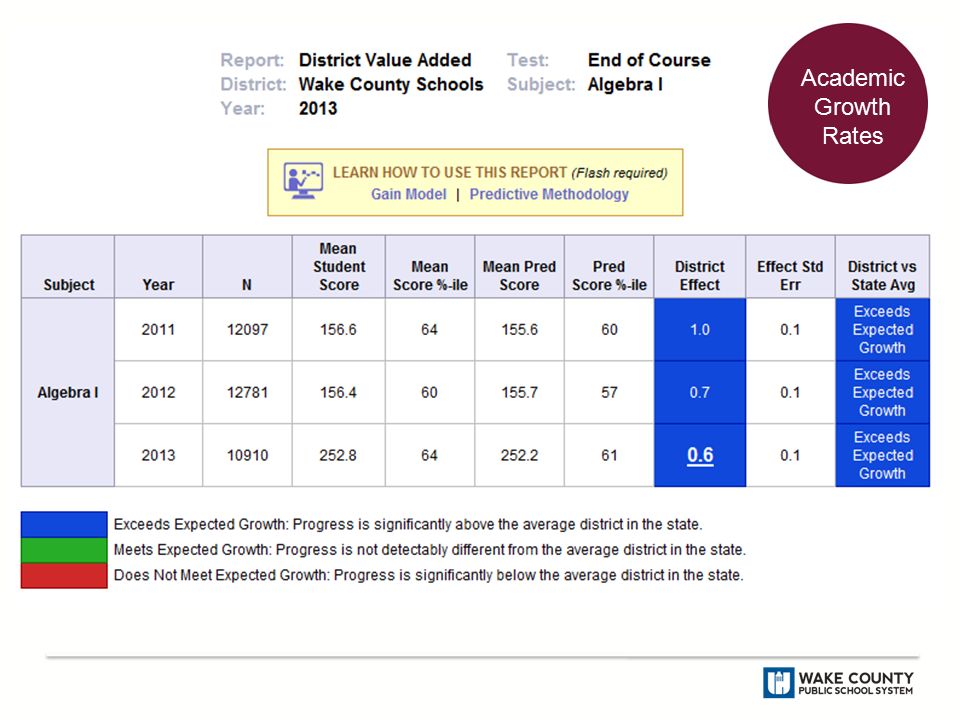Click the Effect Std Err column header
The width and height of the screenshot is (960, 720).
(790, 267)
